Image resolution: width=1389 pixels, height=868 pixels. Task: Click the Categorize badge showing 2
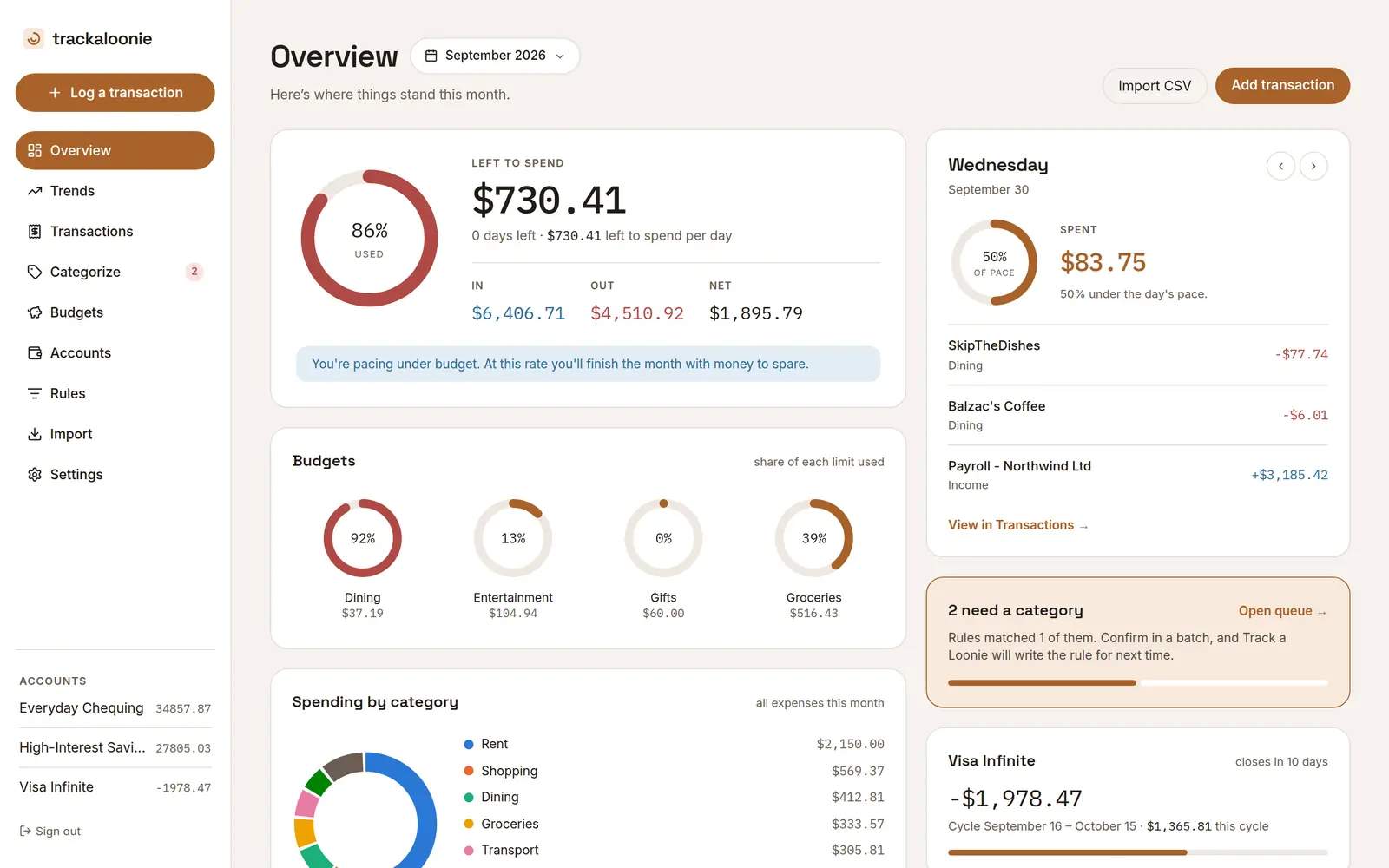click(x=194, y=272)
